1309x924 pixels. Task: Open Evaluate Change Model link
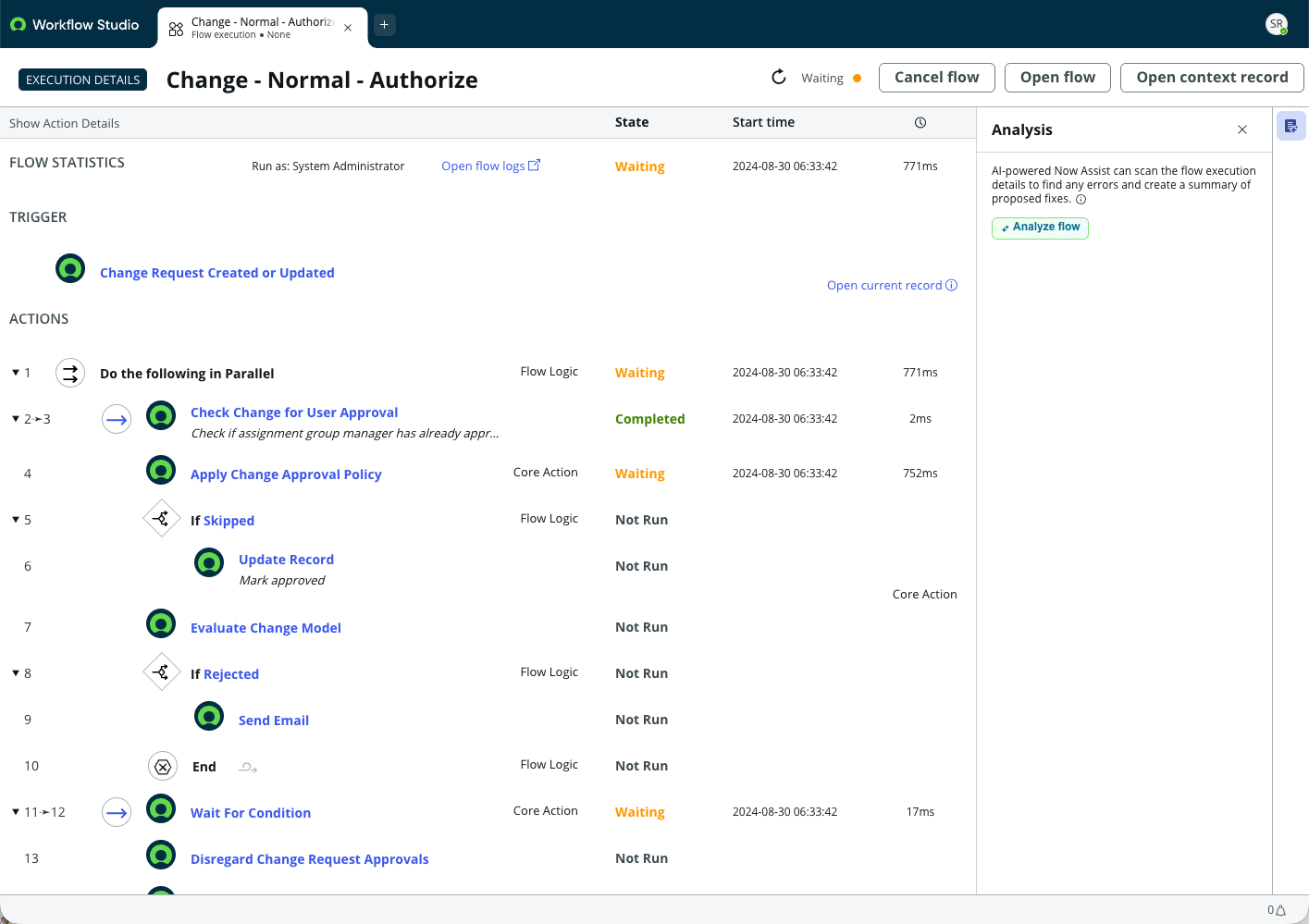click(x=266, y=628)
